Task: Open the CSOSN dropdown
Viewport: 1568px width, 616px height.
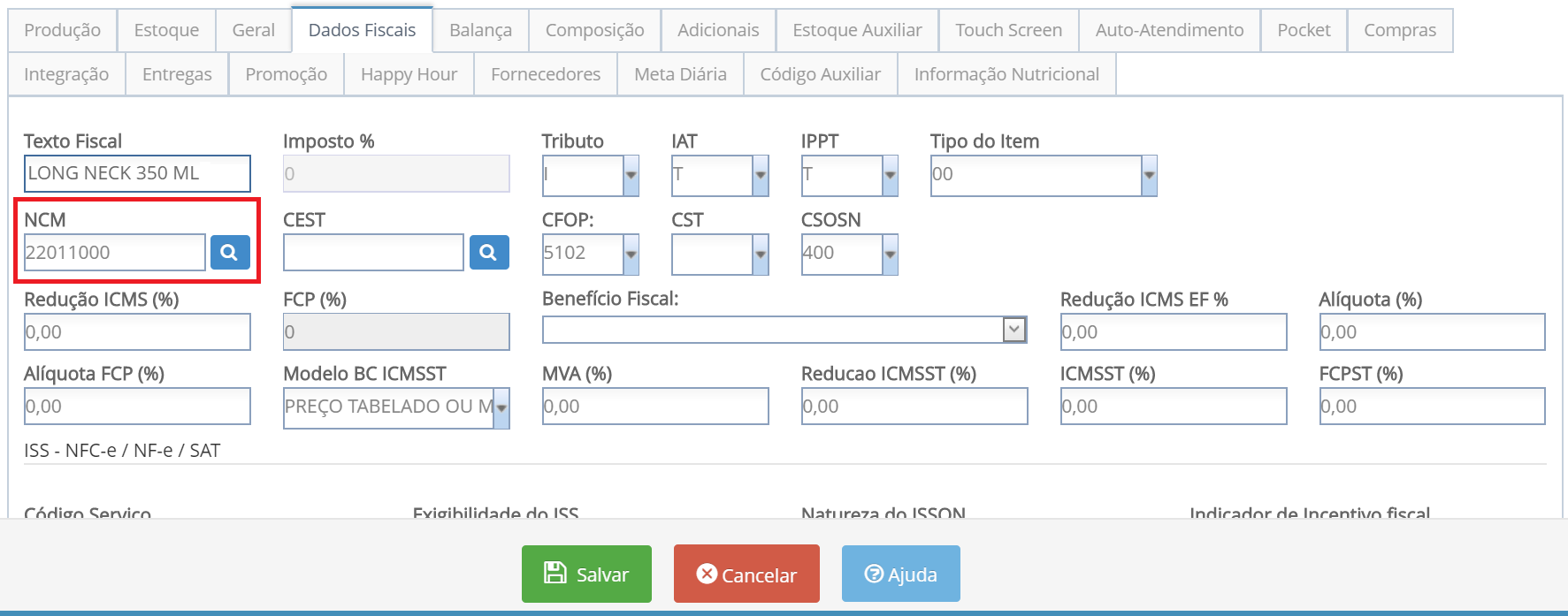Action: coord(890,255)
